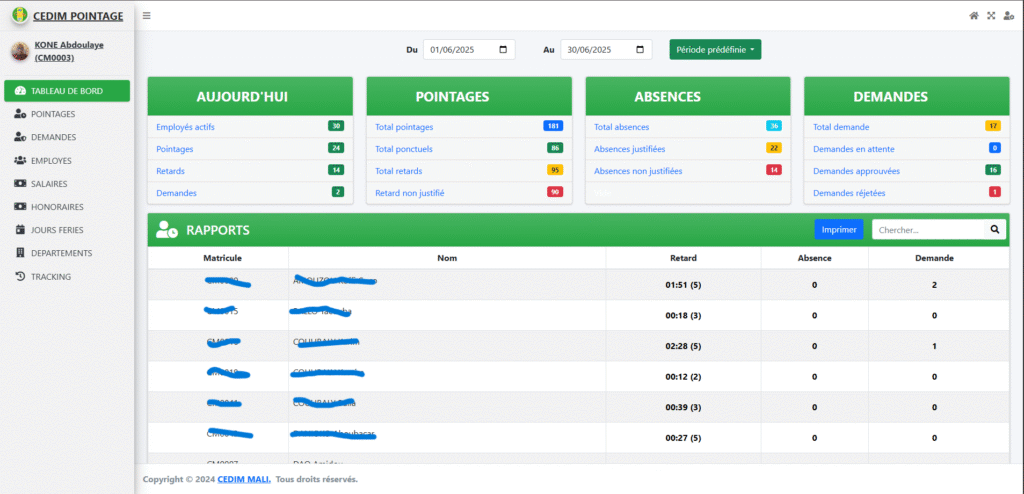Viewport: 1024px width, 494px height.
Task: Open calendar picker in Au date field
Action: [640, 49]
